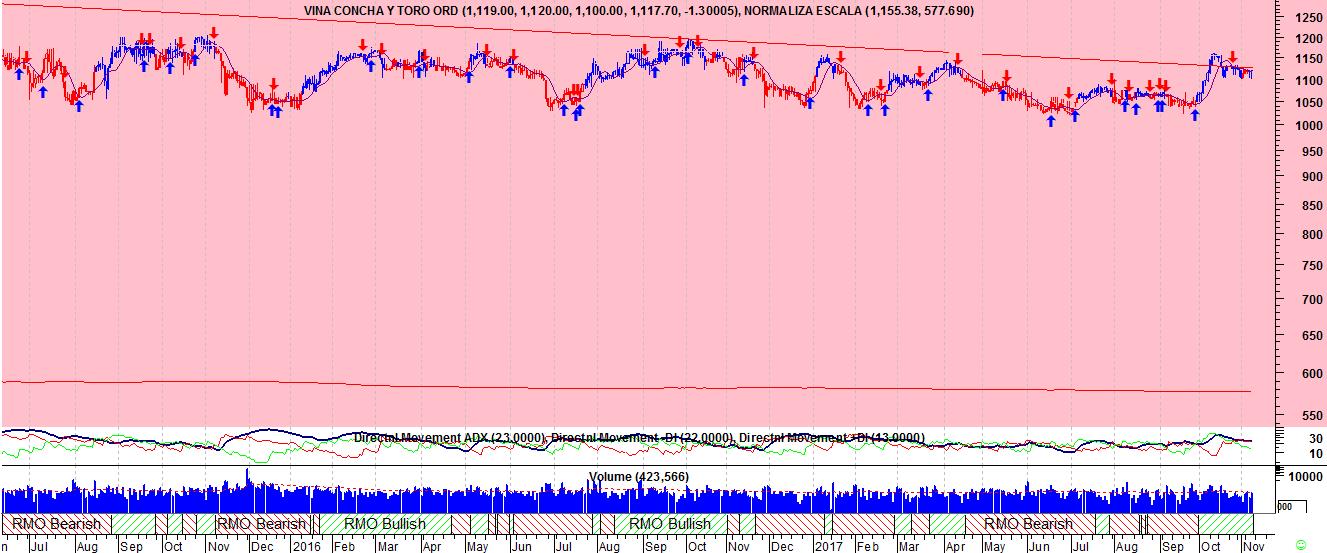Click the 1200 price axis value
Image resolution: width=1327 pixels, height=553 pixels.
click(x=1308, y=39)
